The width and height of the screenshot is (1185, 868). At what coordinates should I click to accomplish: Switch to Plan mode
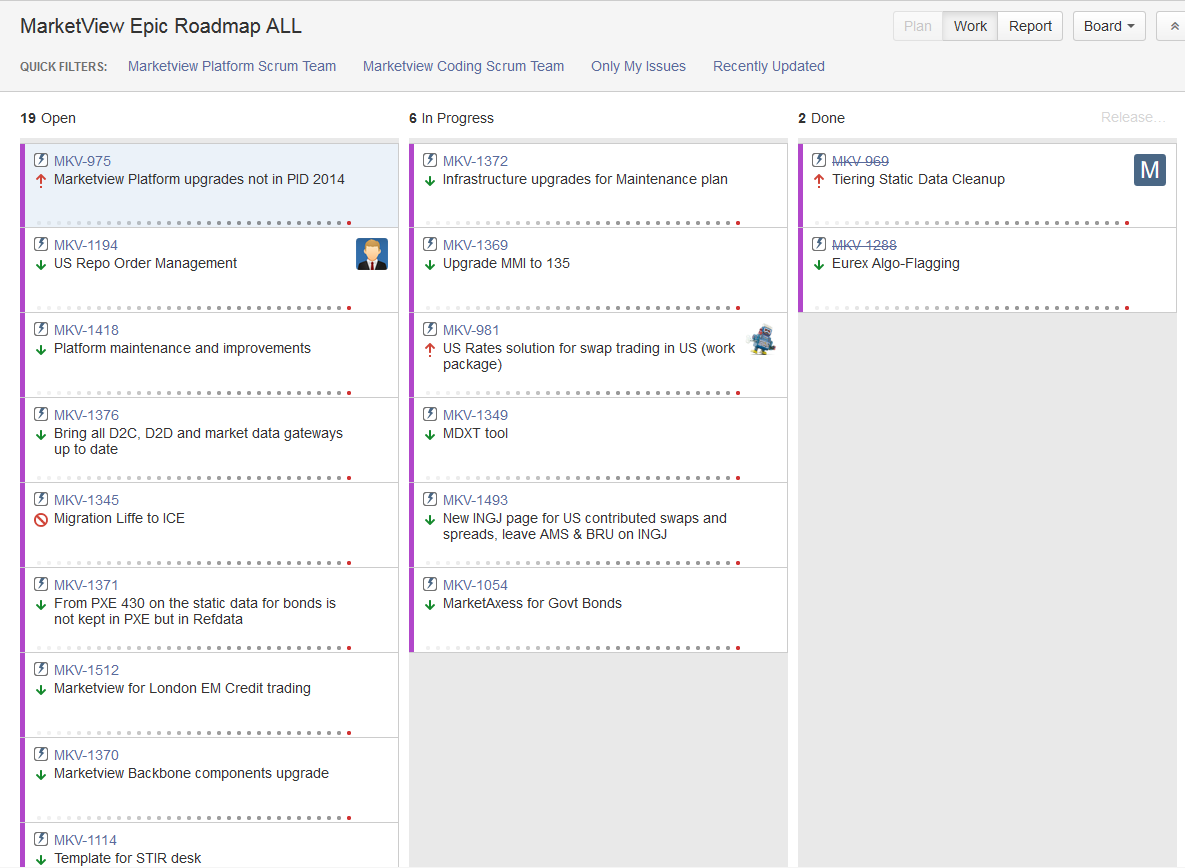point(917,26)
